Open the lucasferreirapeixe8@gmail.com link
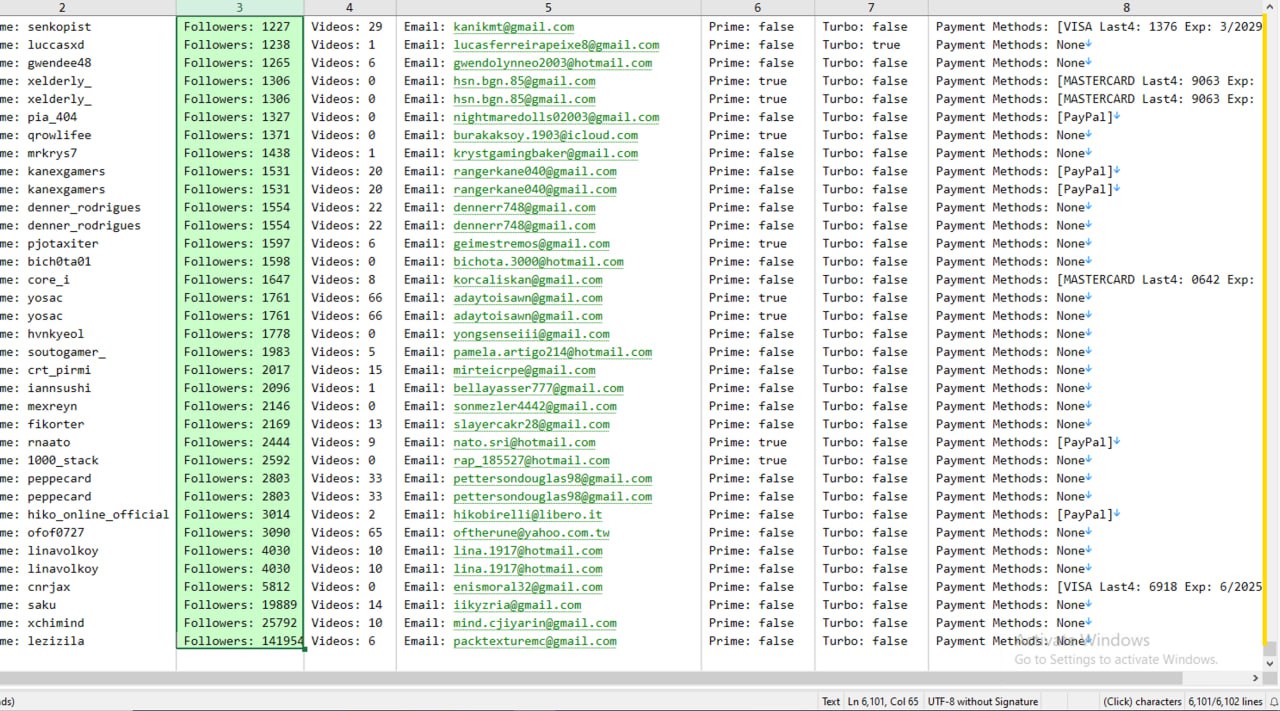Screen dimensions: 1280x711 tap(556, 45)
